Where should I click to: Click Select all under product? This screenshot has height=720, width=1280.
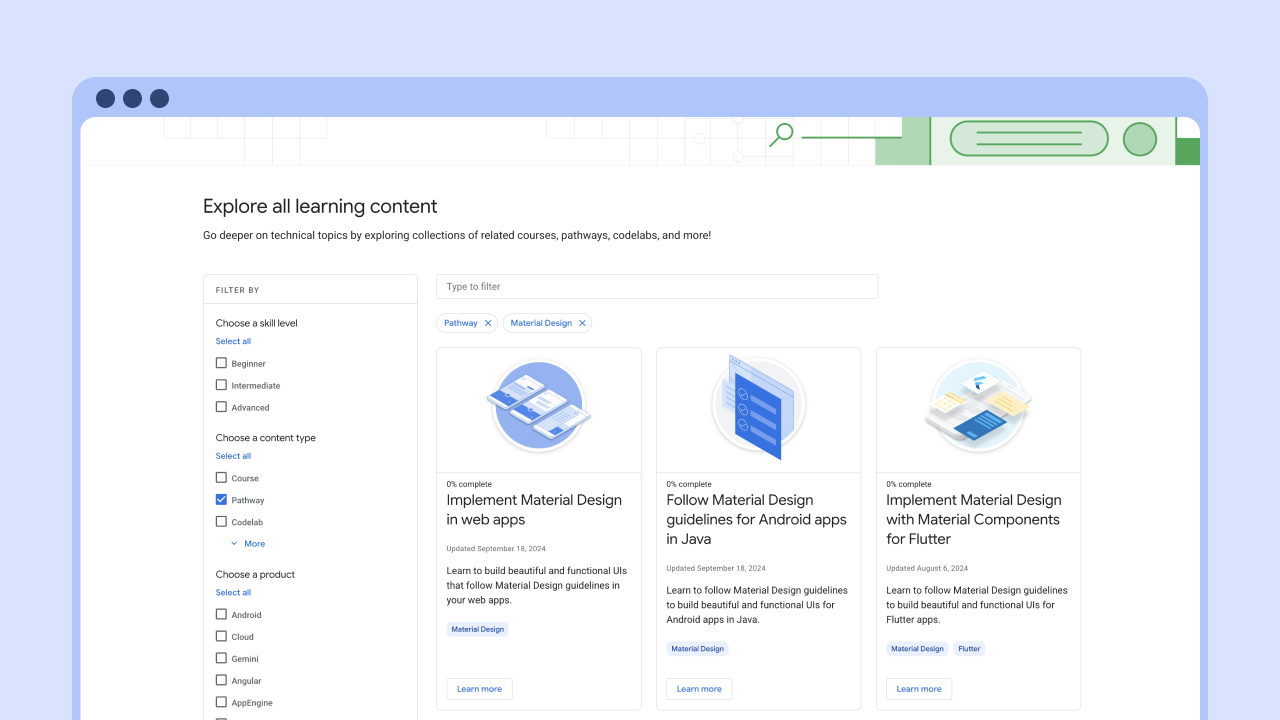click(x=233, y=592)
